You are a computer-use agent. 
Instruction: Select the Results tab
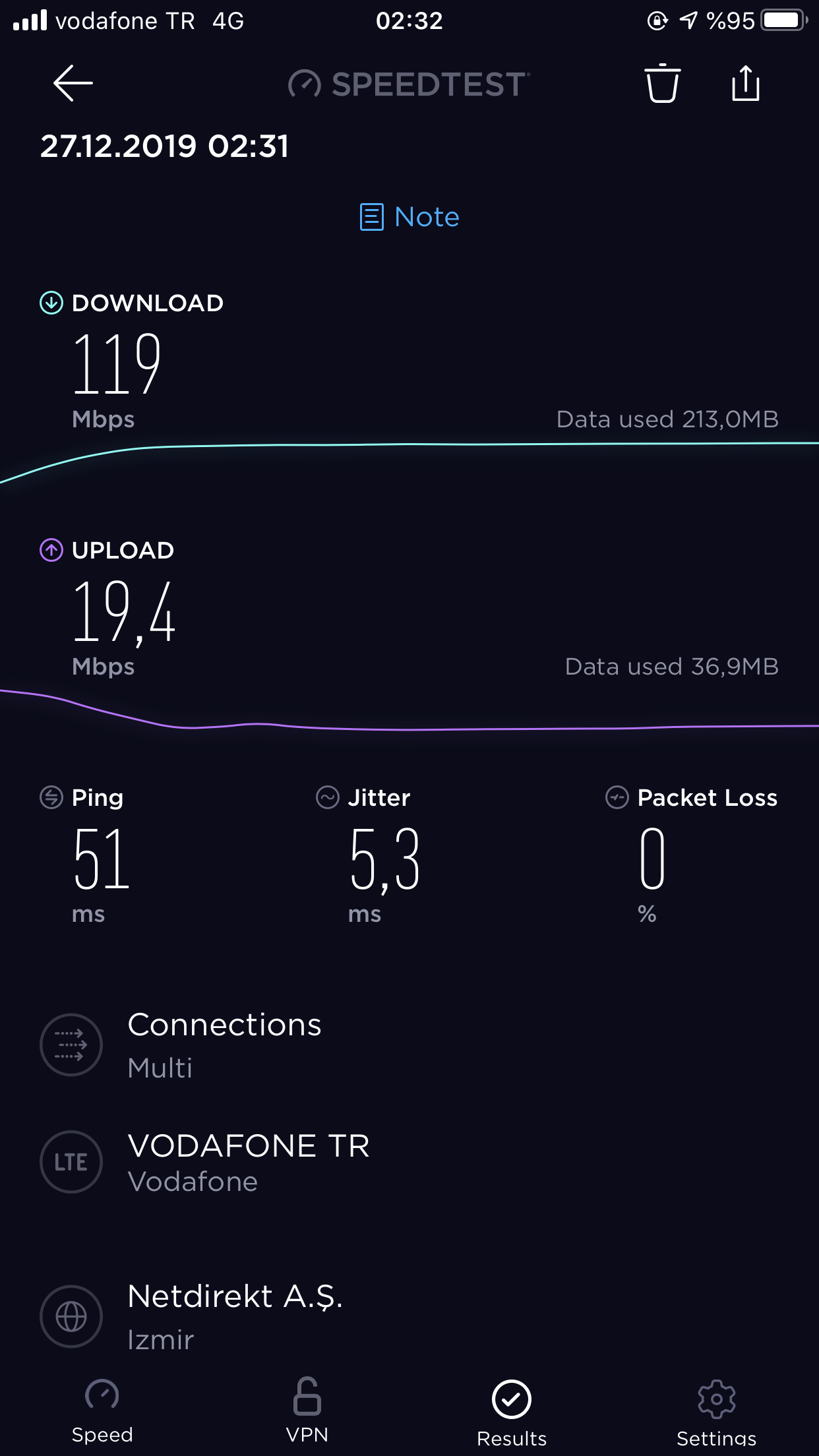point(512,1413)
